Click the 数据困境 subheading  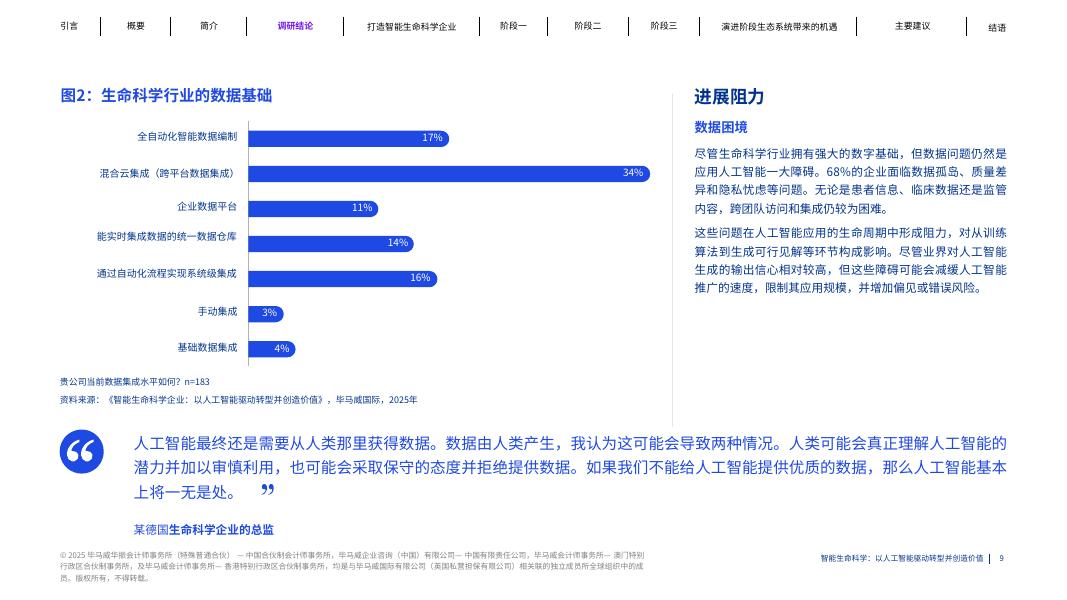[719, 128]
